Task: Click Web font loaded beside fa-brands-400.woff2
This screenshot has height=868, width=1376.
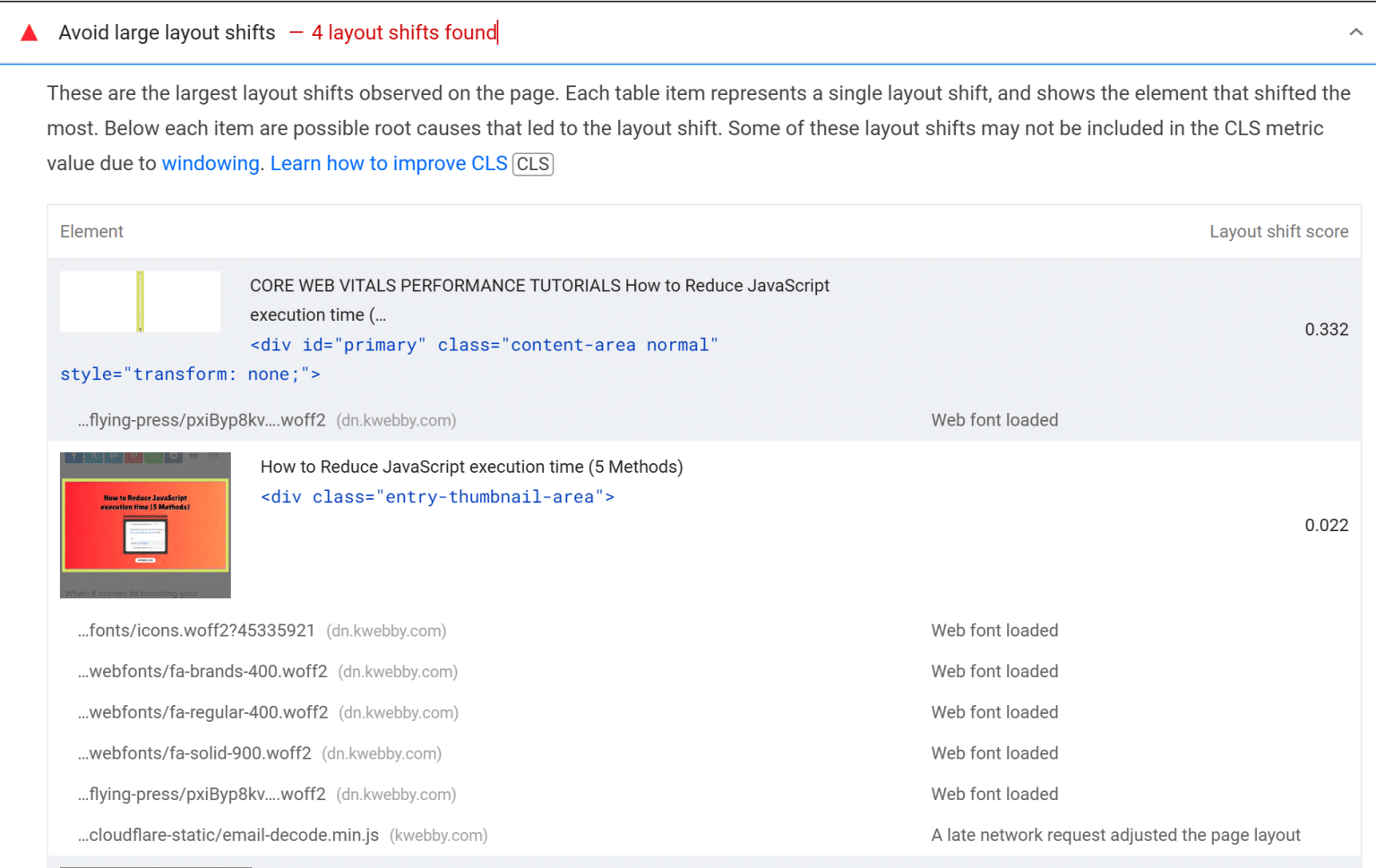Action: click(x=994, y=672)
